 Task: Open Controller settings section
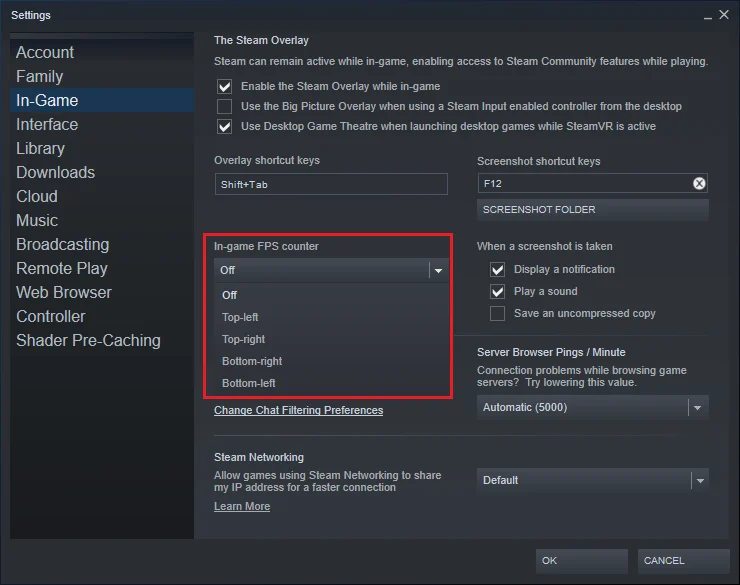102,317
